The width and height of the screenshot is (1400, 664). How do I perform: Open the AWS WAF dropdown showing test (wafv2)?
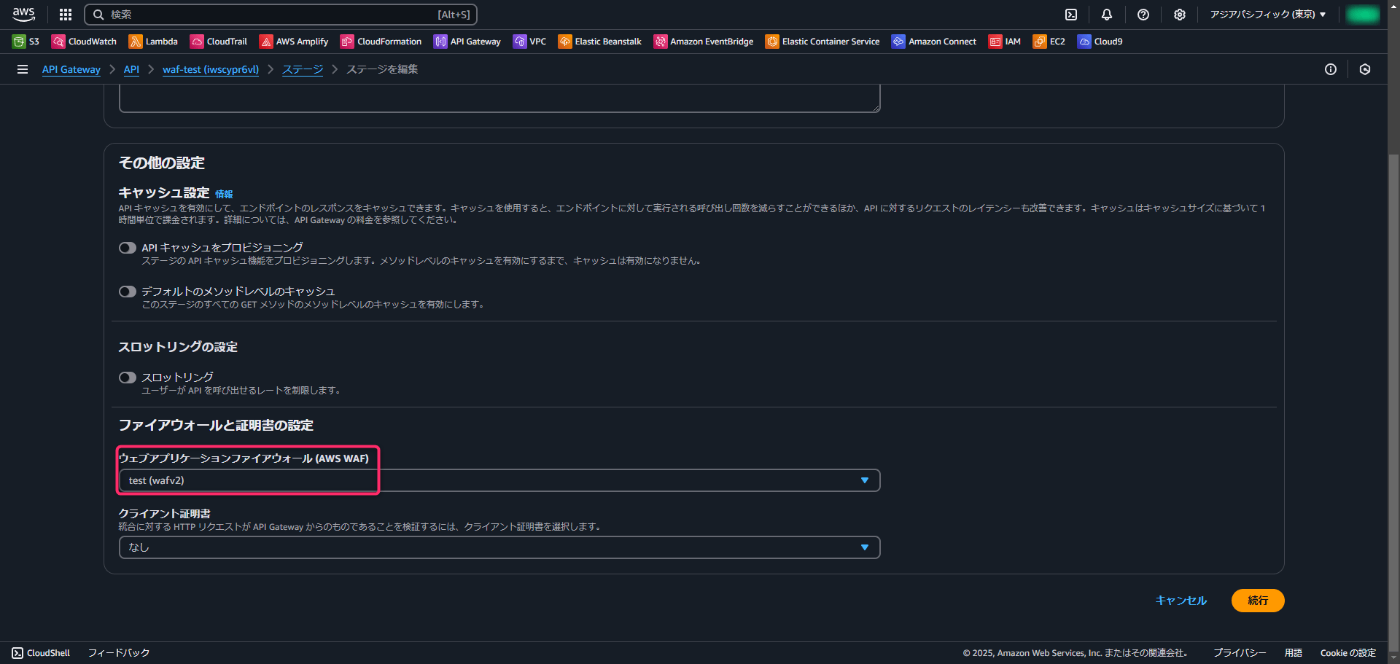pyautogui.click(x=499, y=480)
